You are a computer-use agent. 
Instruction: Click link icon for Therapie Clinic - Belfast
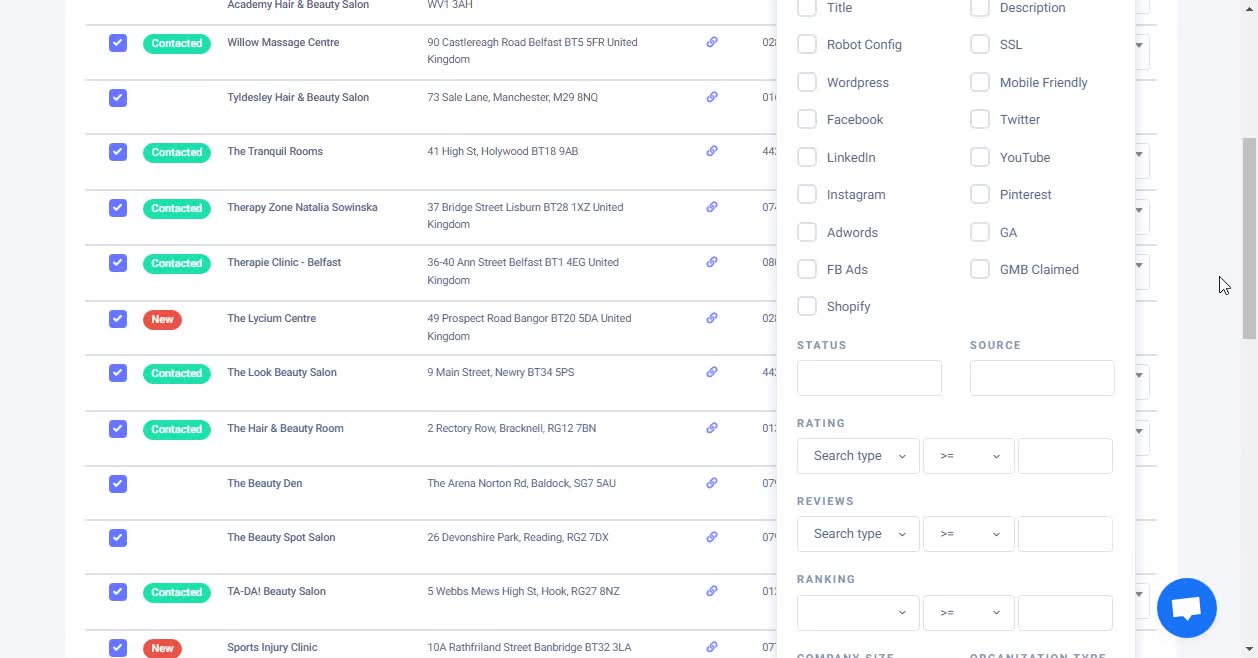[712, 263]
